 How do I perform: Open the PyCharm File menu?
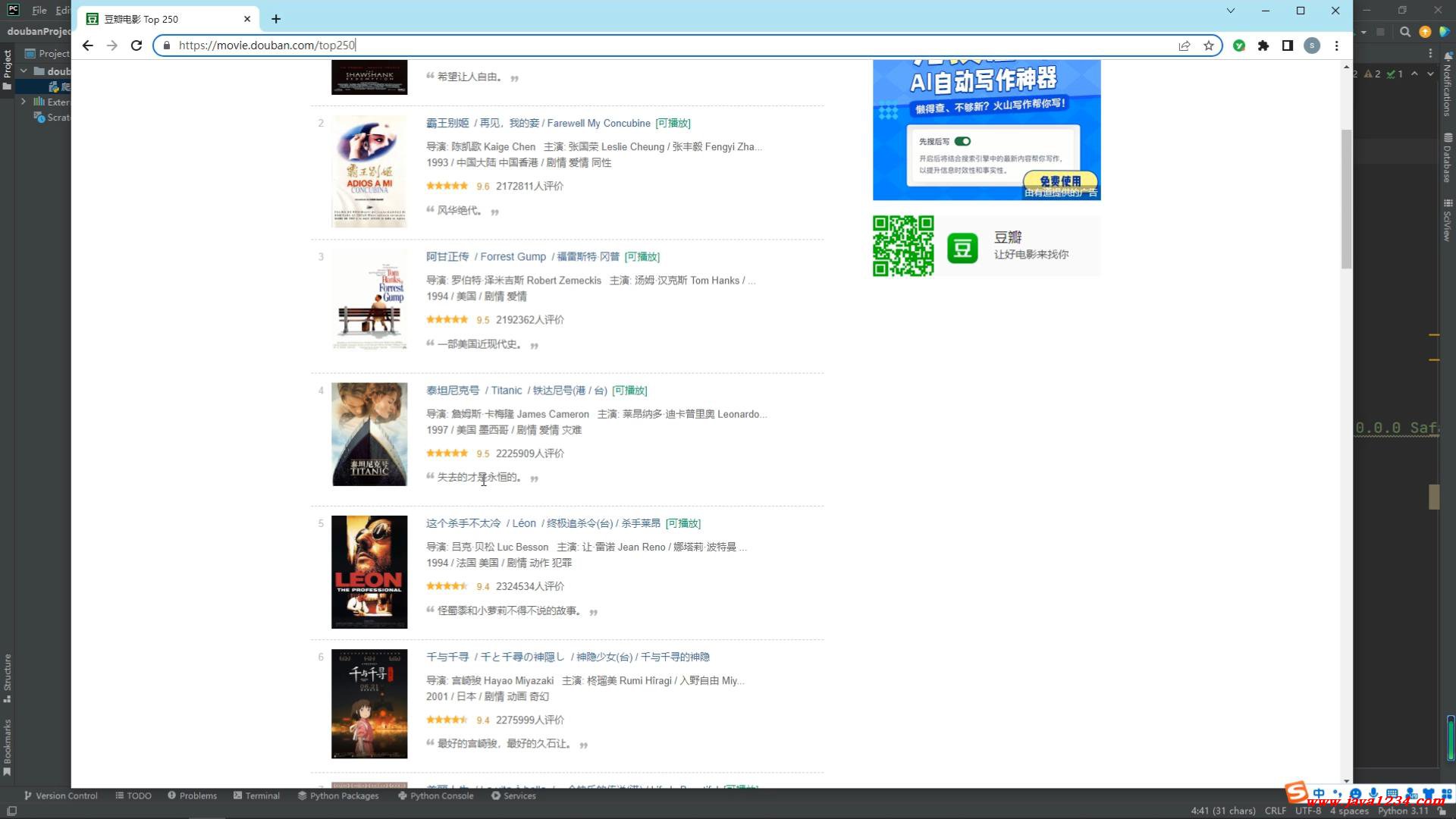pos(39,10)
